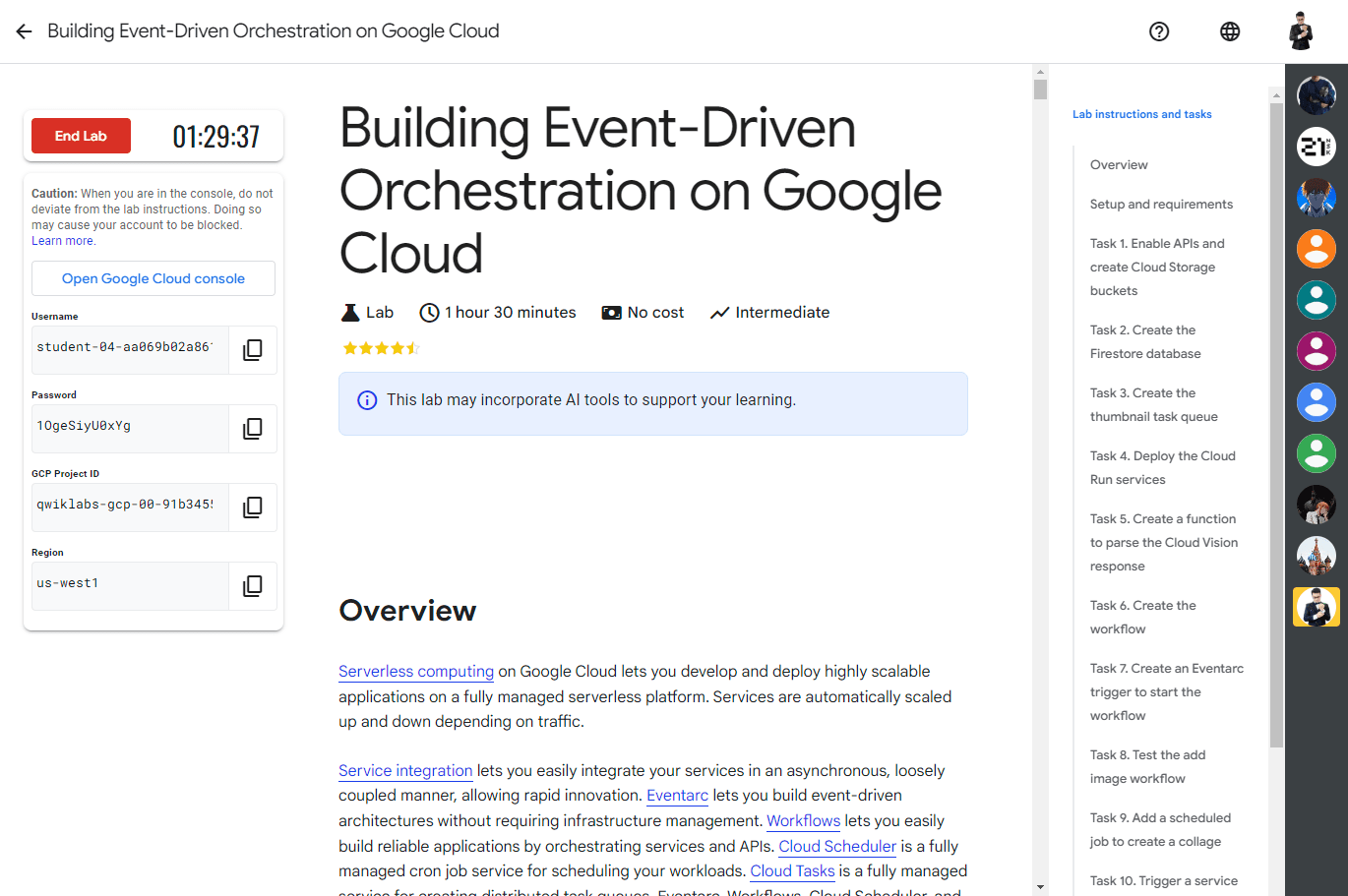The image size is (1348, 896).
Task: Open the language globe icon
Action: [x=1230, y=31]
